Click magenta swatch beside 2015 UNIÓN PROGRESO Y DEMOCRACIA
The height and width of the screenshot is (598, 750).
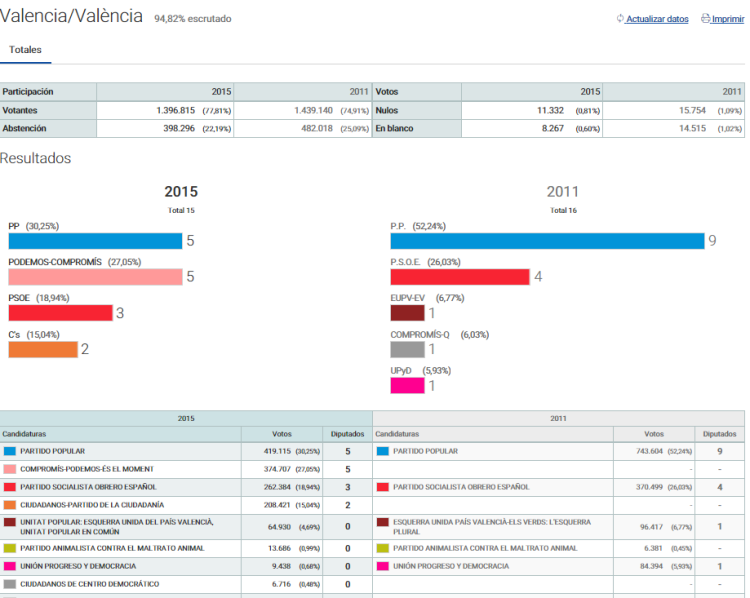pyautogui.click(x=10, y=566)
